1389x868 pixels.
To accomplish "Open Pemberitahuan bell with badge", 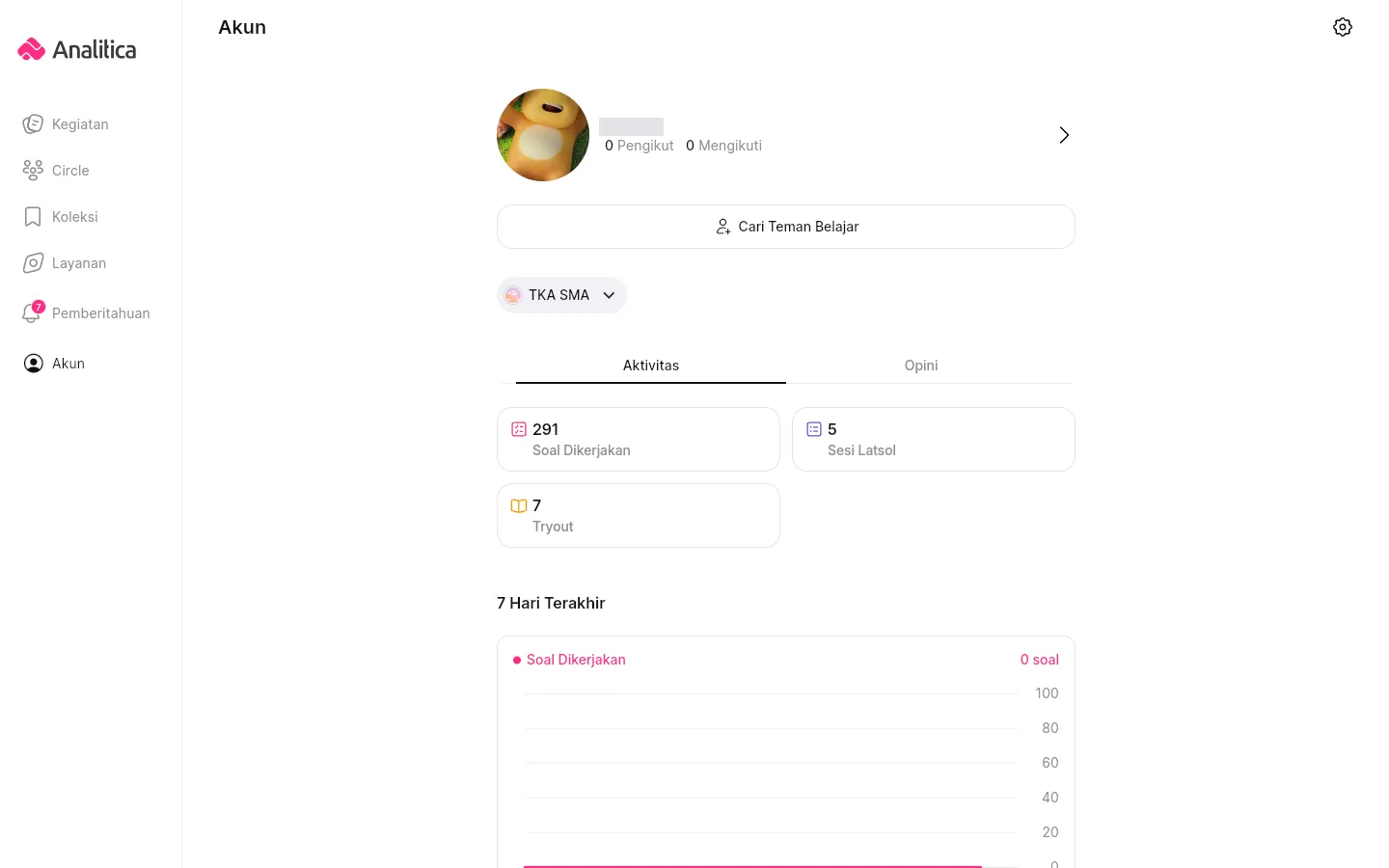I will [33, 312].
